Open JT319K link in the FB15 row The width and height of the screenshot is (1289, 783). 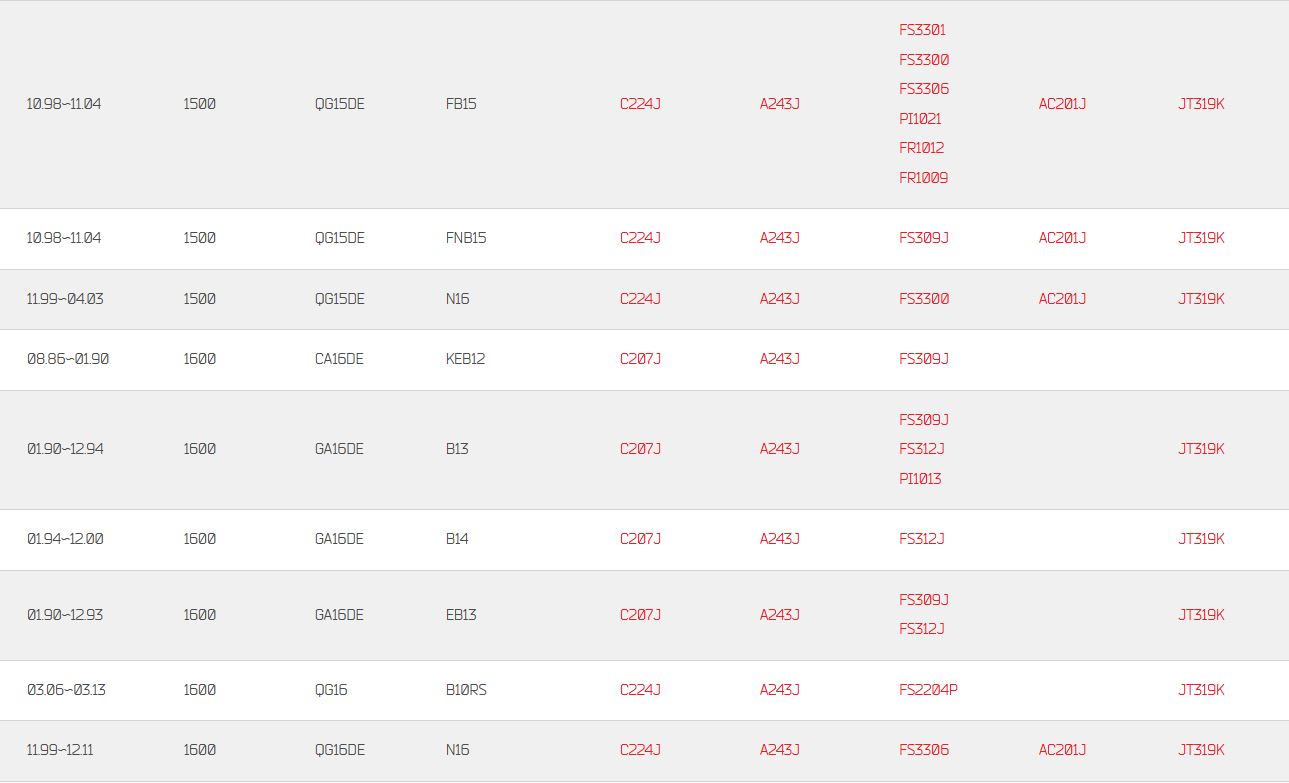click(x=1201, y=104)
